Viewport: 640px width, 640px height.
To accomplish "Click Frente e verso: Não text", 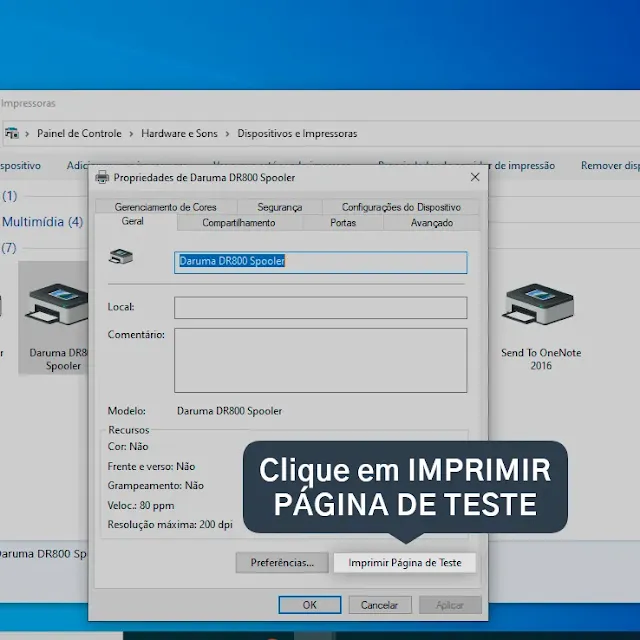I will (151, 466).
